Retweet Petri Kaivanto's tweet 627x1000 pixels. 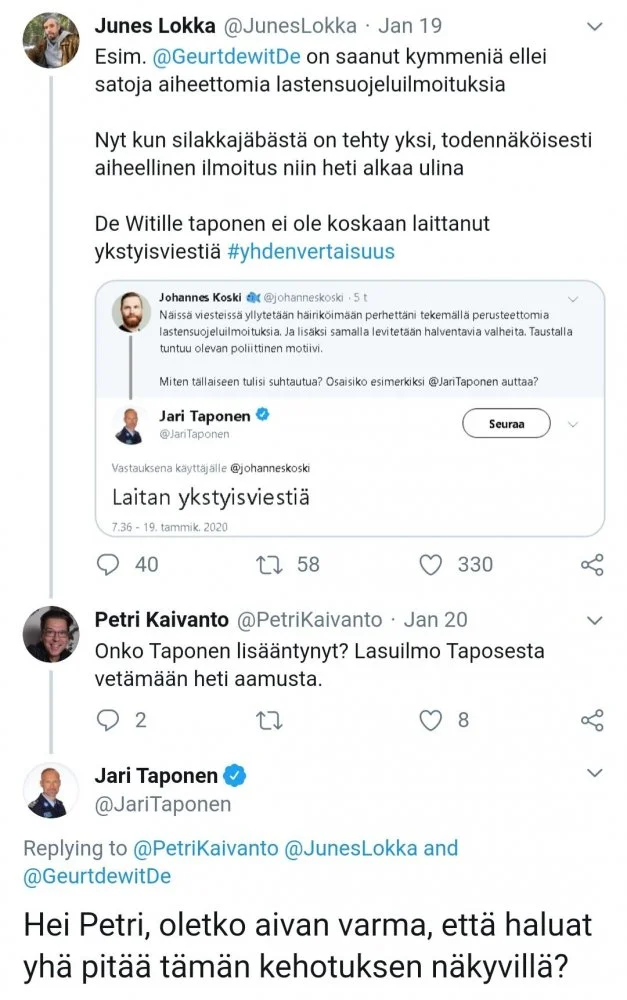(269, 720)
